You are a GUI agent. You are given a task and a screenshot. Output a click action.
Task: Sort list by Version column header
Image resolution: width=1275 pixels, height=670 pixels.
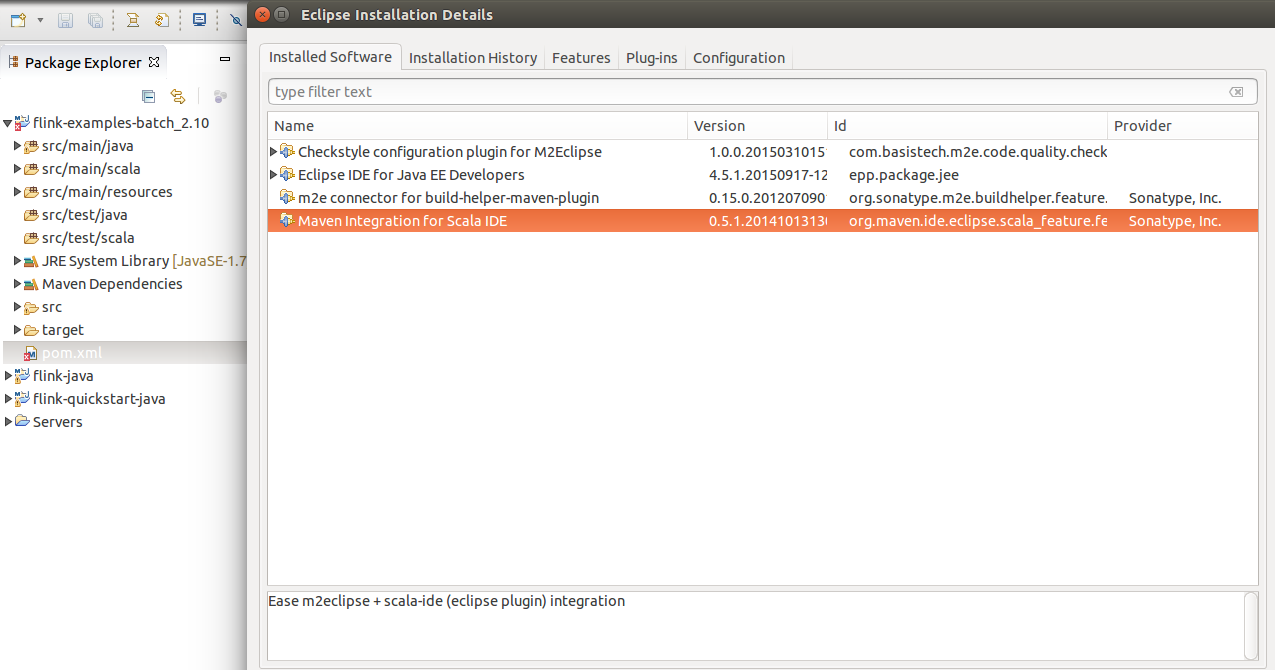coord(719,126)
